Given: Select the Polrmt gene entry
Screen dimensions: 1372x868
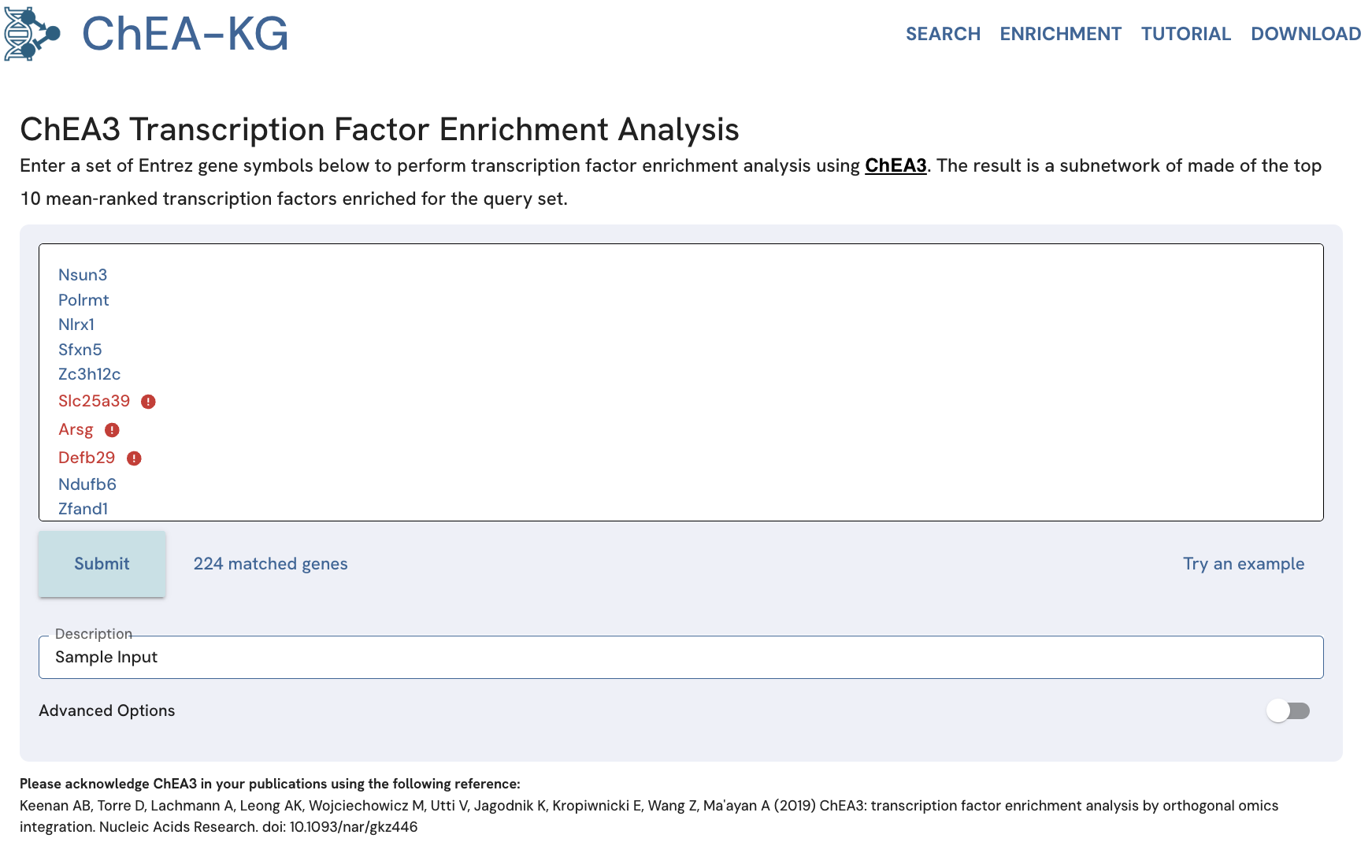Looking at the screenshot, I should pyautogui.click(x=83, y=300).
